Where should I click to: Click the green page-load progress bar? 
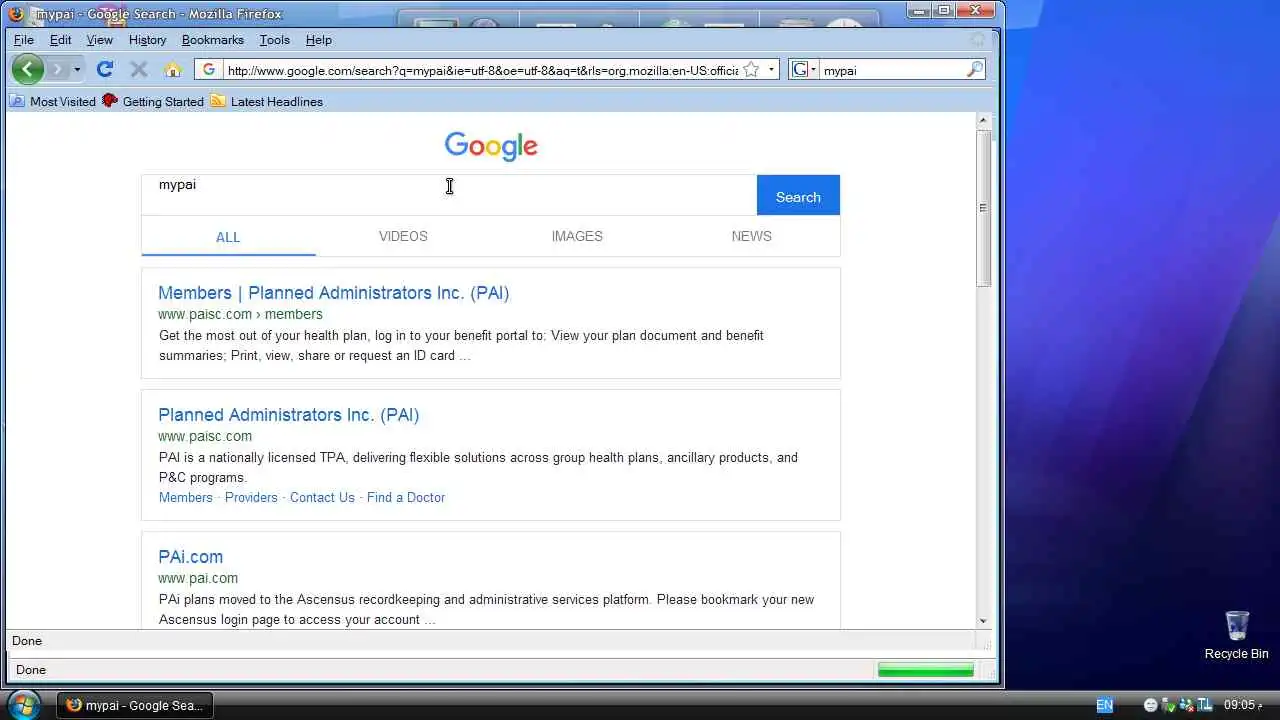point(925,670)
